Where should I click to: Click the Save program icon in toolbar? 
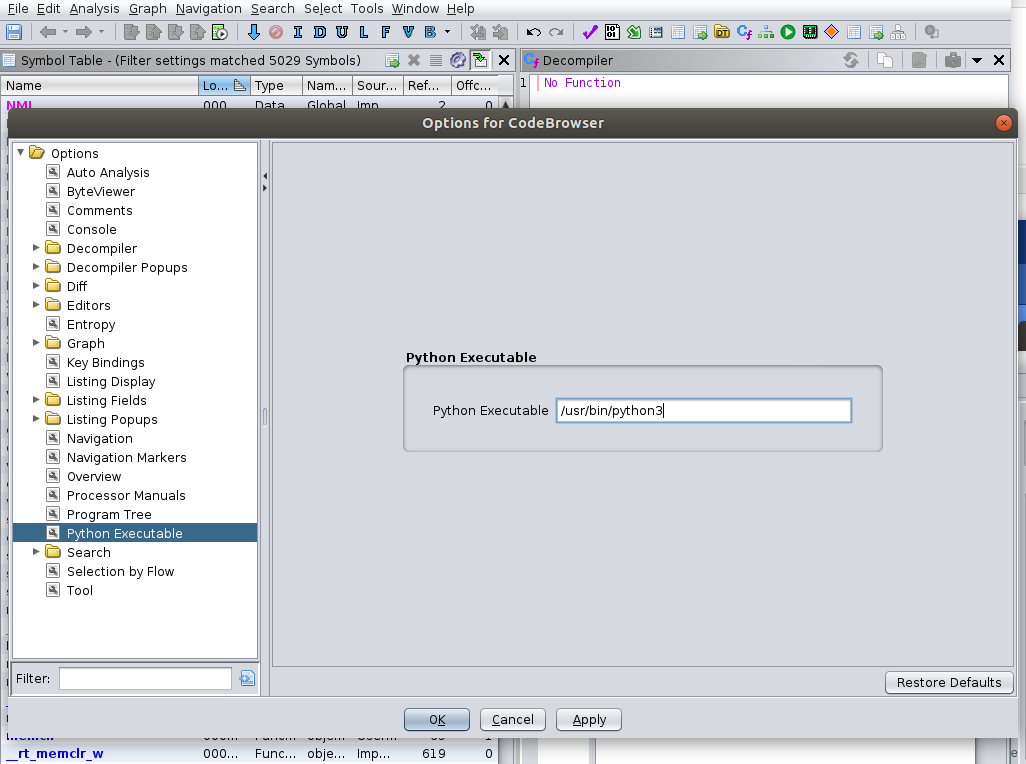coord(14,32)
